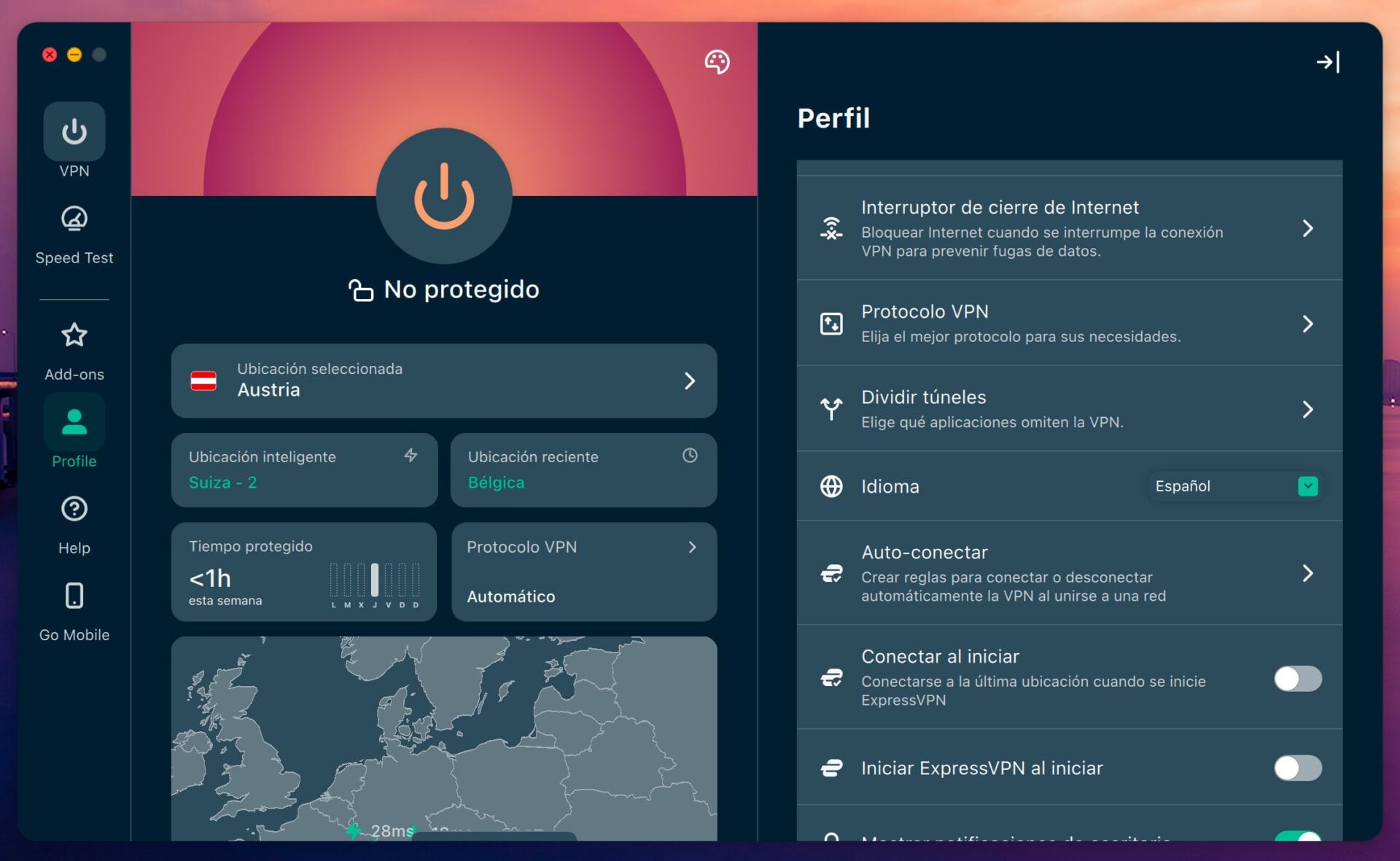Close the window with red button
Viewport: 1400px width, 861px height.
click(x=50, y=55)
